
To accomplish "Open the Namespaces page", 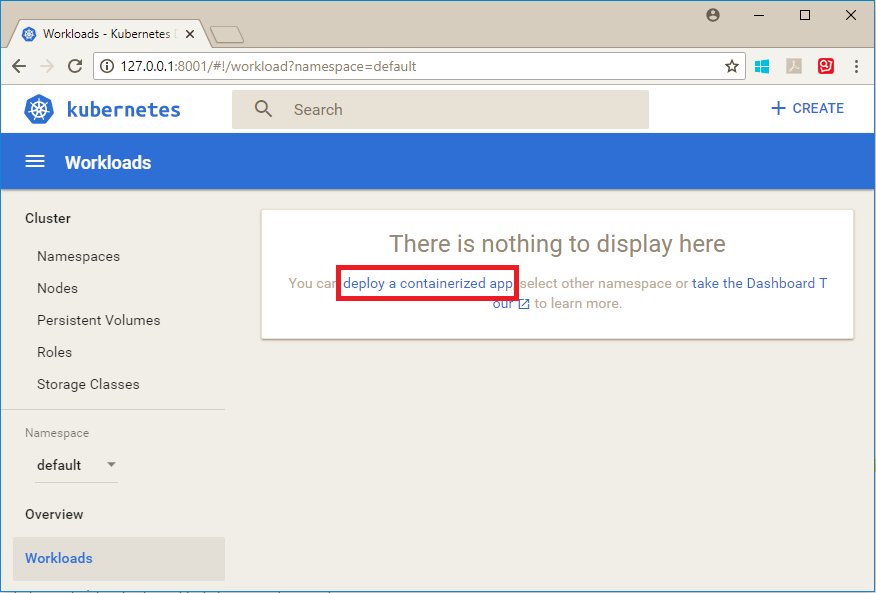I will 79,257.
